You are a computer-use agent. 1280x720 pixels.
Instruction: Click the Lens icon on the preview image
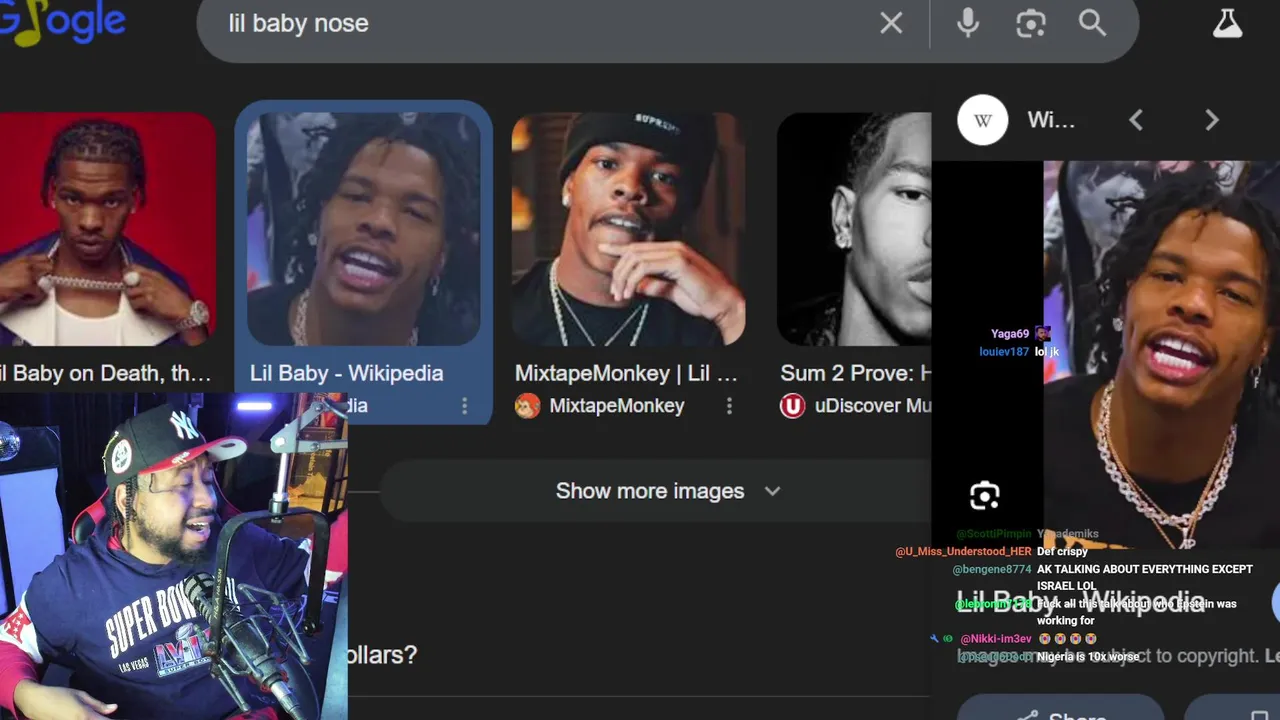[985, 495]
